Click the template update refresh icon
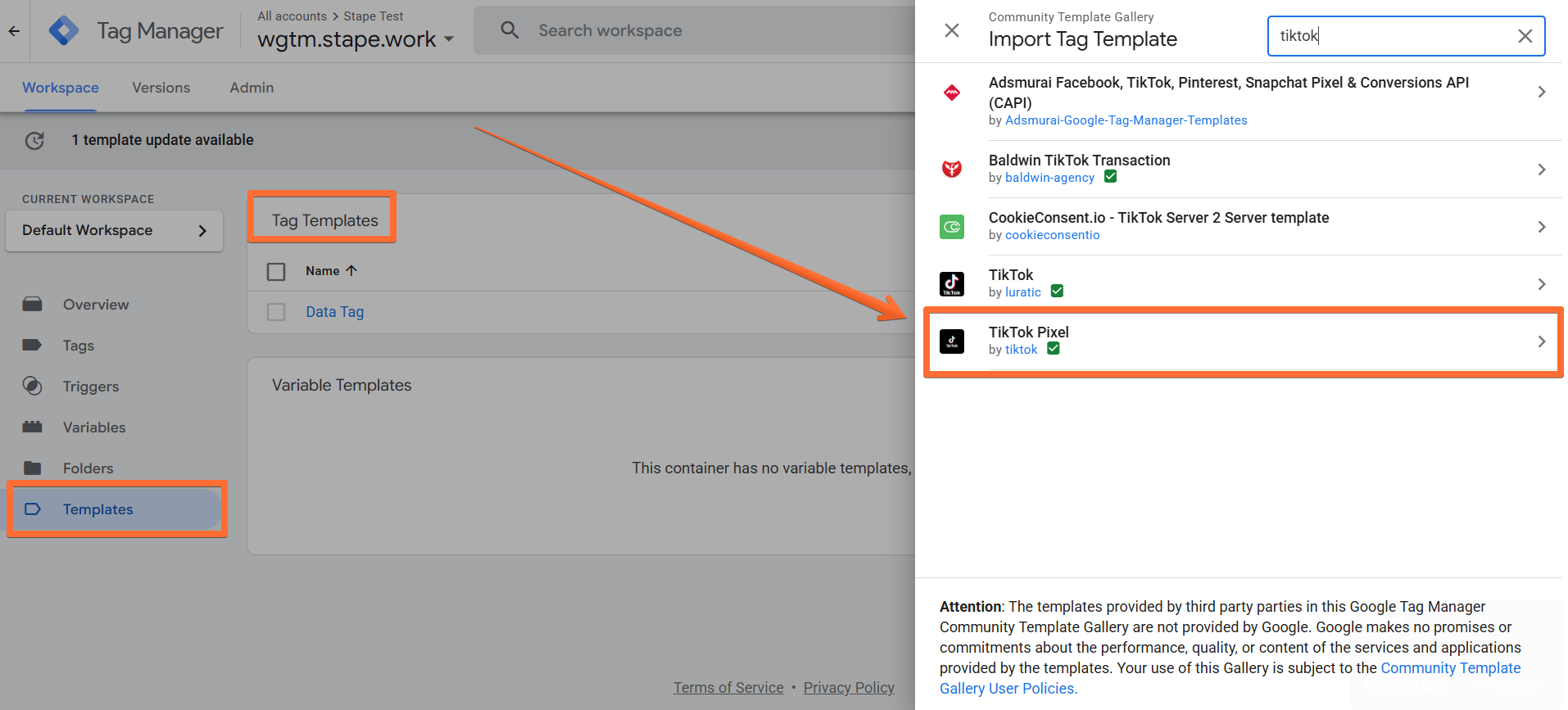The width and height of the screenshot is (1568, 710). [x=34, y=141]
